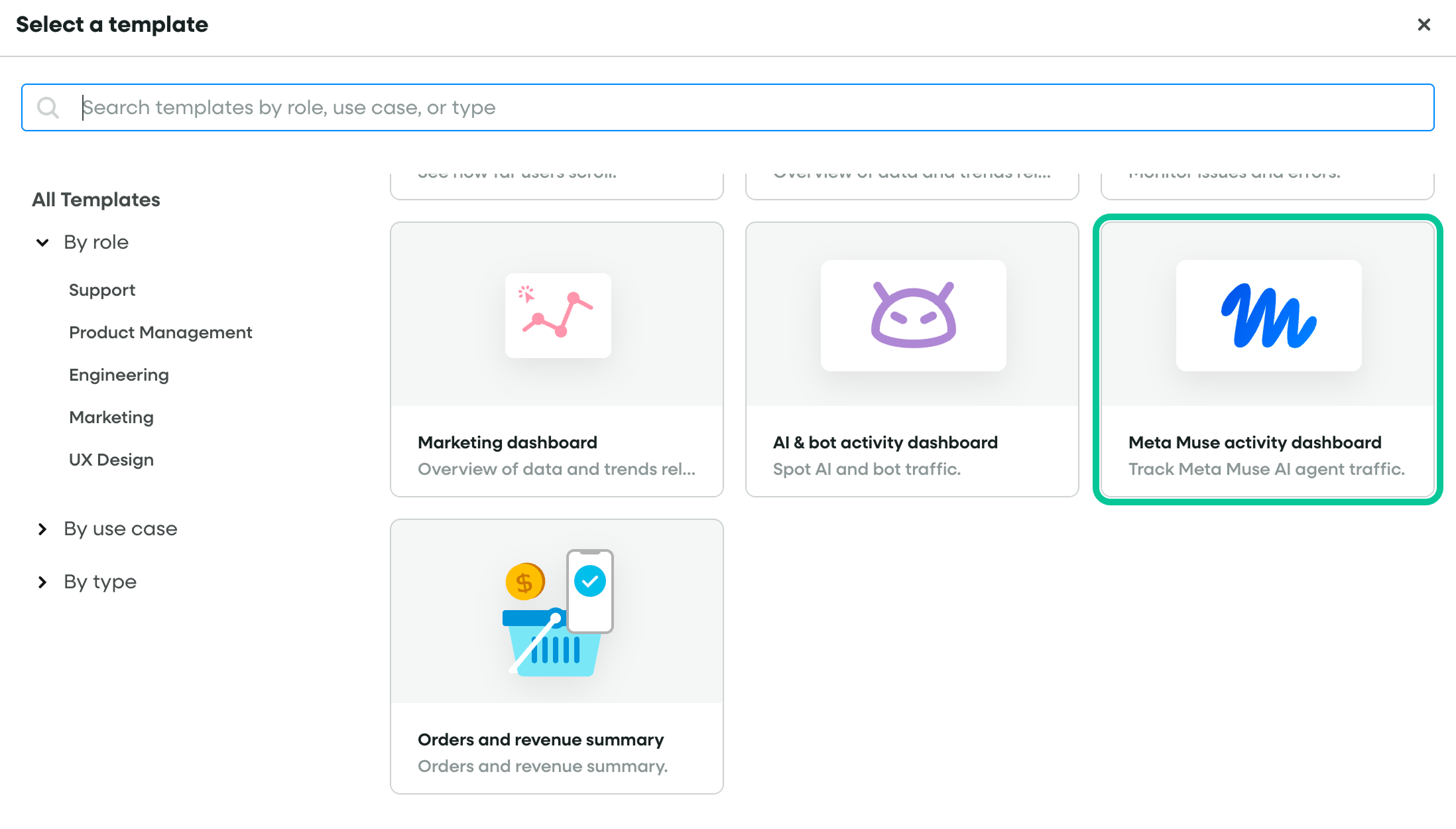This screenshot has width=1456, height=829.
Task: Open the AI & bot activity dashboard title
Action: pyautogui.click(x=885, y=442)
